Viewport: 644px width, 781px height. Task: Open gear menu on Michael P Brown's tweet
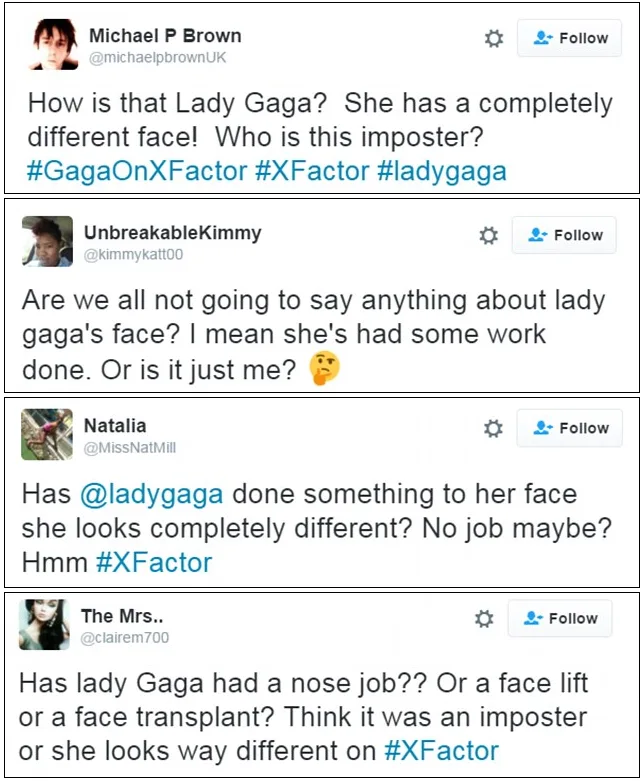click(x=494, y=38)
